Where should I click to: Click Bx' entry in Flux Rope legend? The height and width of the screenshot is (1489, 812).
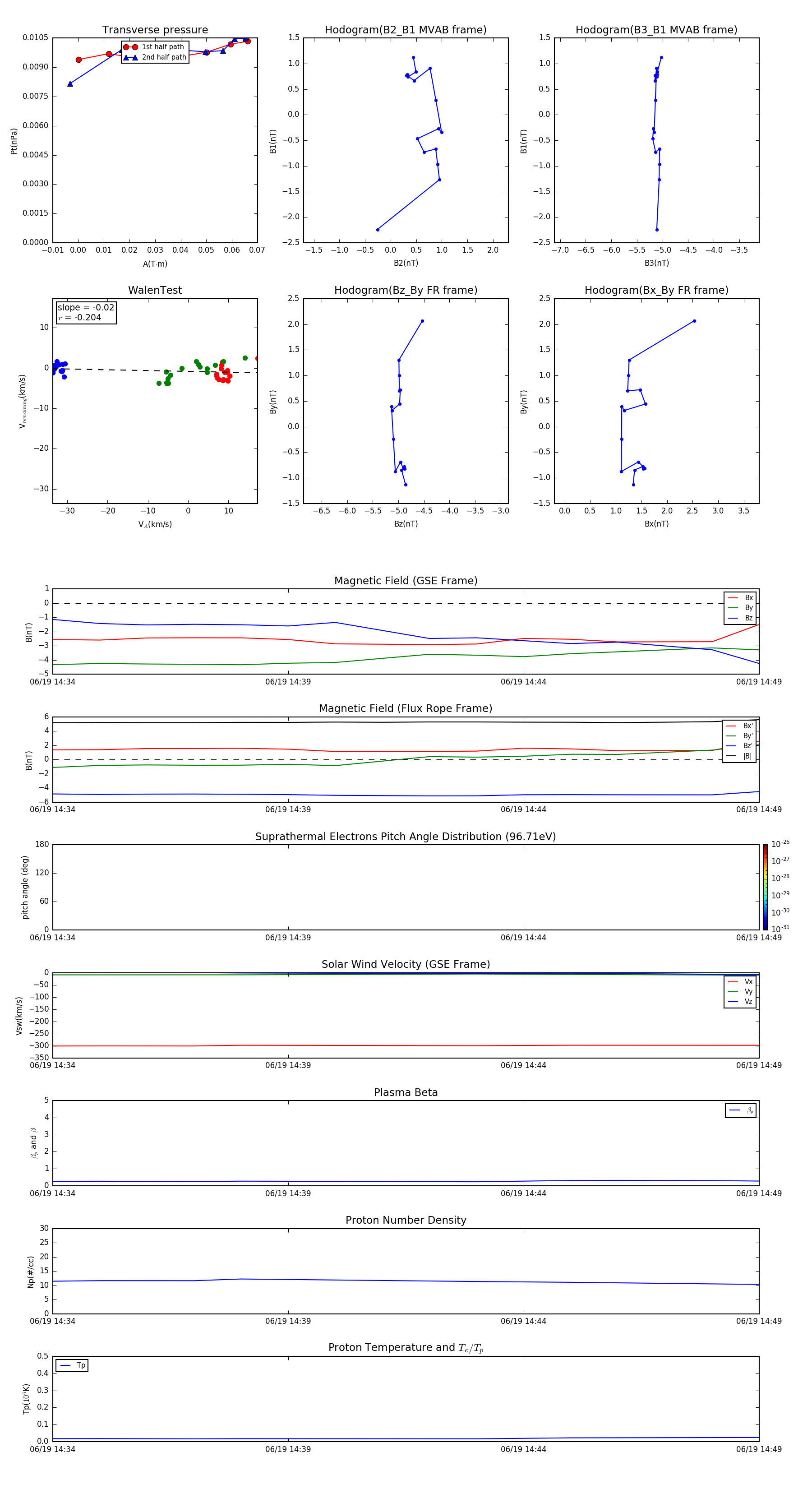(x=739, y=726)
